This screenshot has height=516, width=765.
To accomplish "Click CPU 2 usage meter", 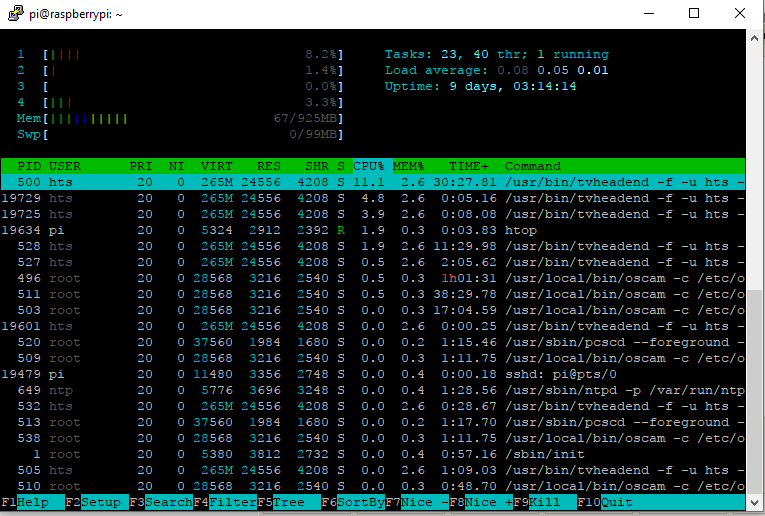I will [x=181, y=70].
